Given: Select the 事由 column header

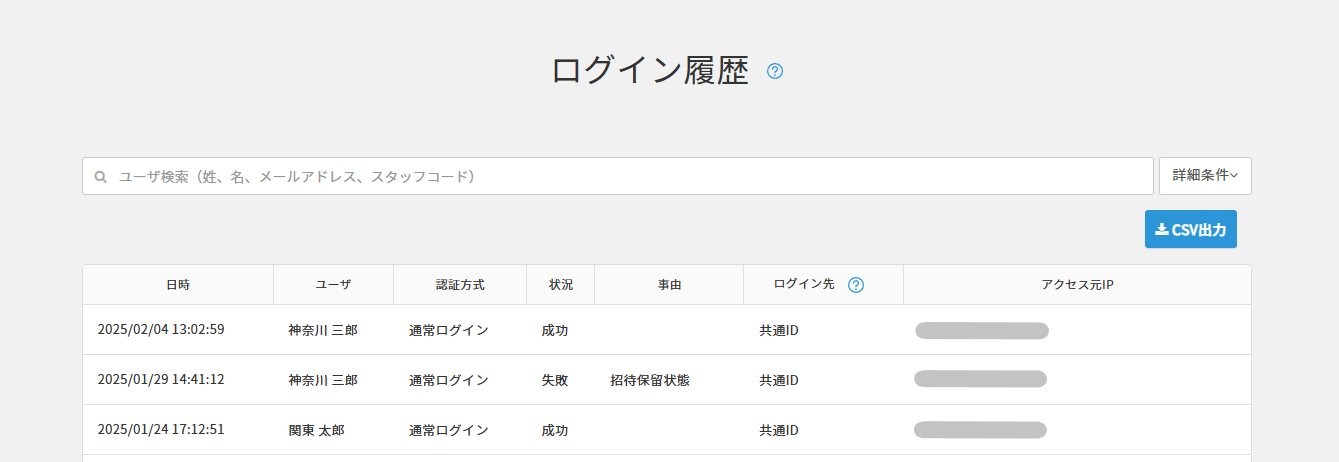Looking at the screenshot, I should [669, 285].
